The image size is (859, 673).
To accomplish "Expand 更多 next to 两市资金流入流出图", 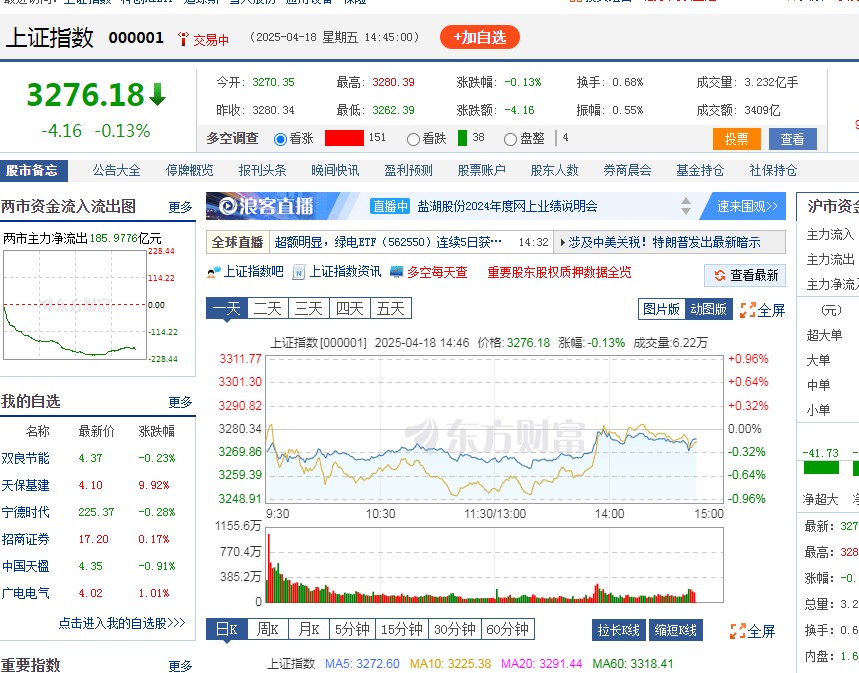I will point(180,207).
